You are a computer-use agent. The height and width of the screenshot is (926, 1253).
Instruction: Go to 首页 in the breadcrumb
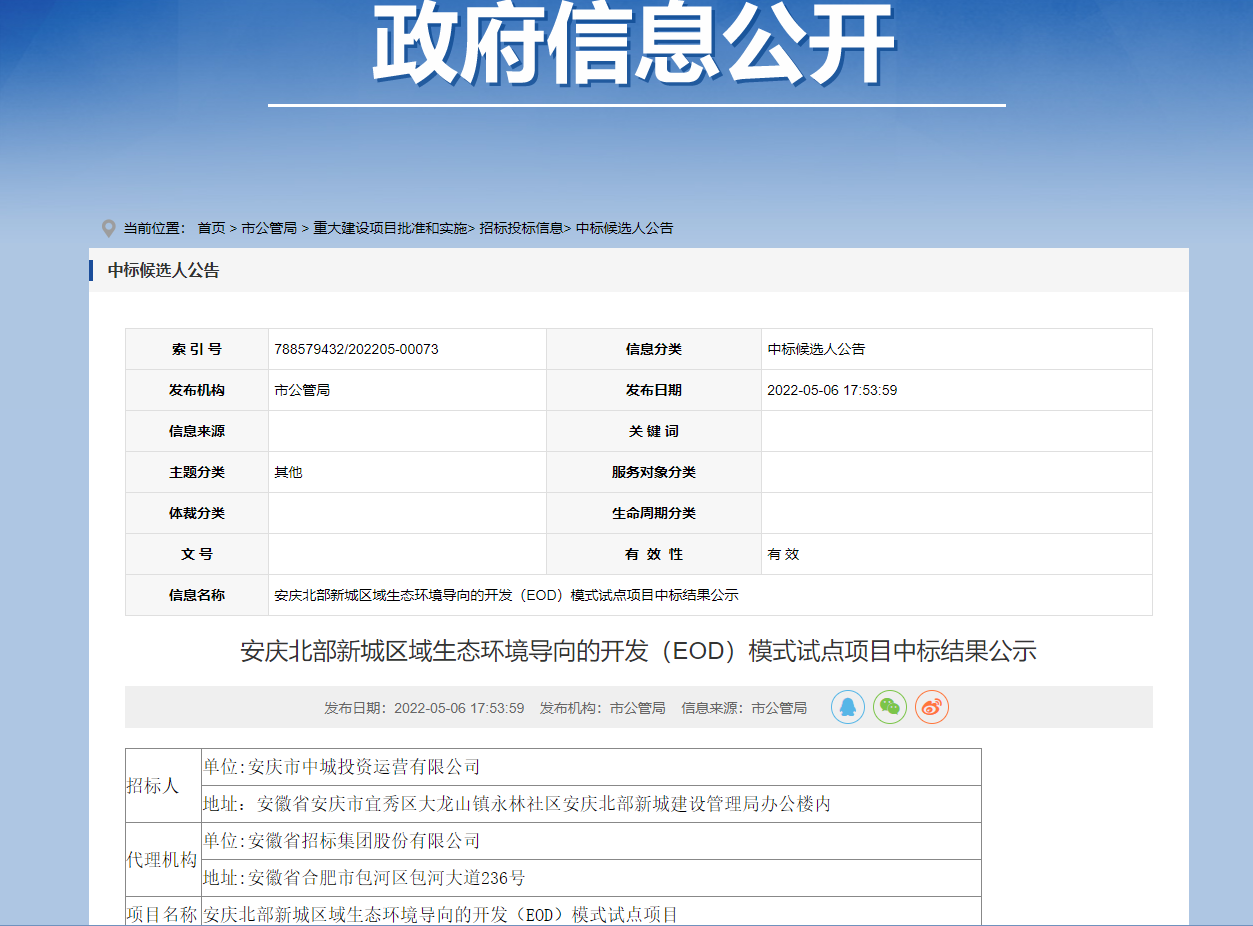pyautogui.click(x=211, y=228)
